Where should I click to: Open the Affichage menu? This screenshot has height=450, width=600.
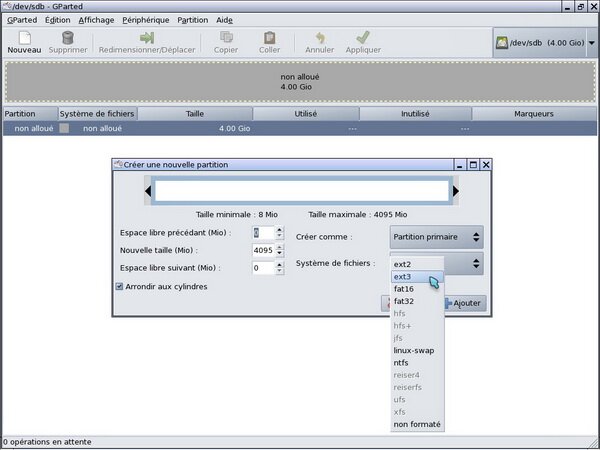point(96,20)
